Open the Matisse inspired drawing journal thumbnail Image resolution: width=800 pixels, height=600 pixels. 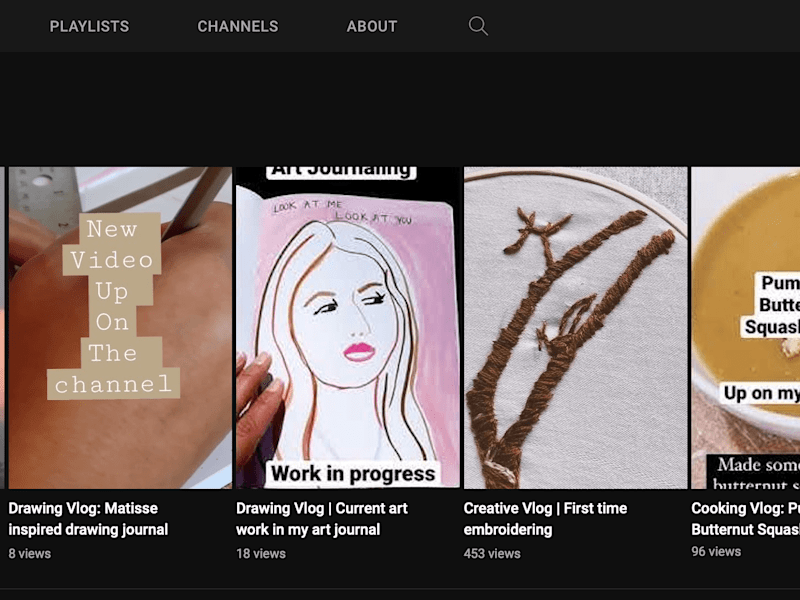pos(120,328)
